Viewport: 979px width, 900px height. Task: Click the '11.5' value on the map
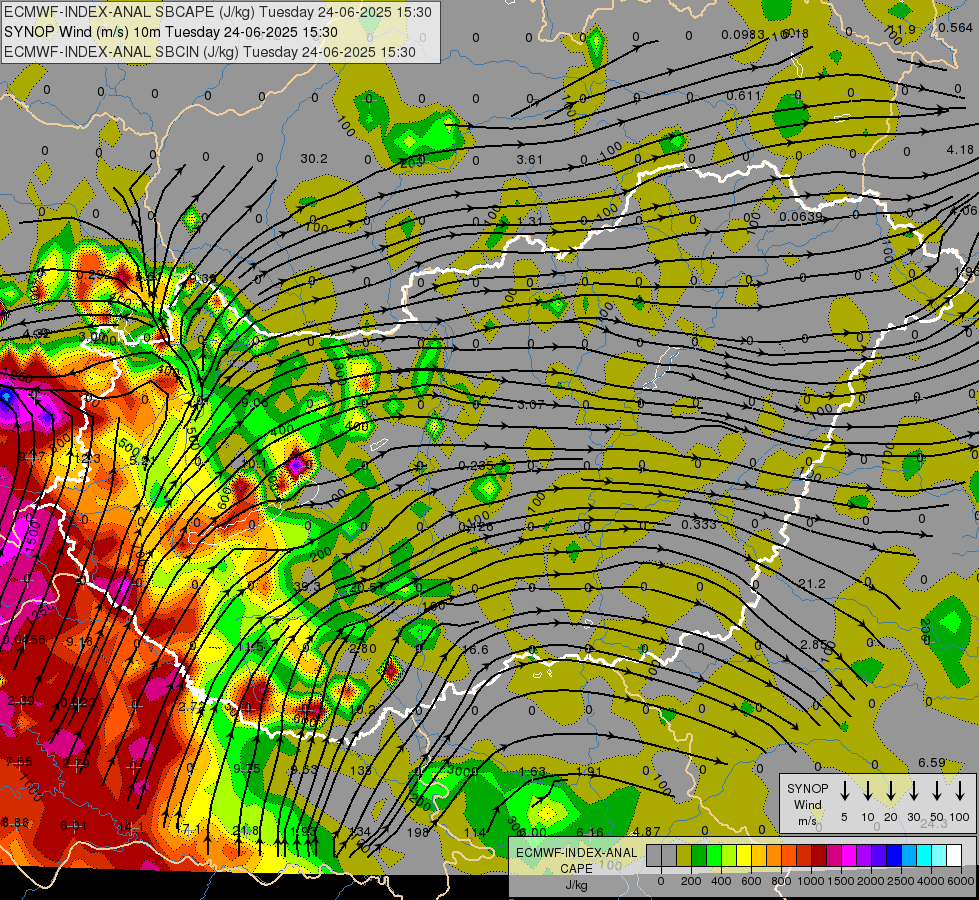click(x=250, y=647)
